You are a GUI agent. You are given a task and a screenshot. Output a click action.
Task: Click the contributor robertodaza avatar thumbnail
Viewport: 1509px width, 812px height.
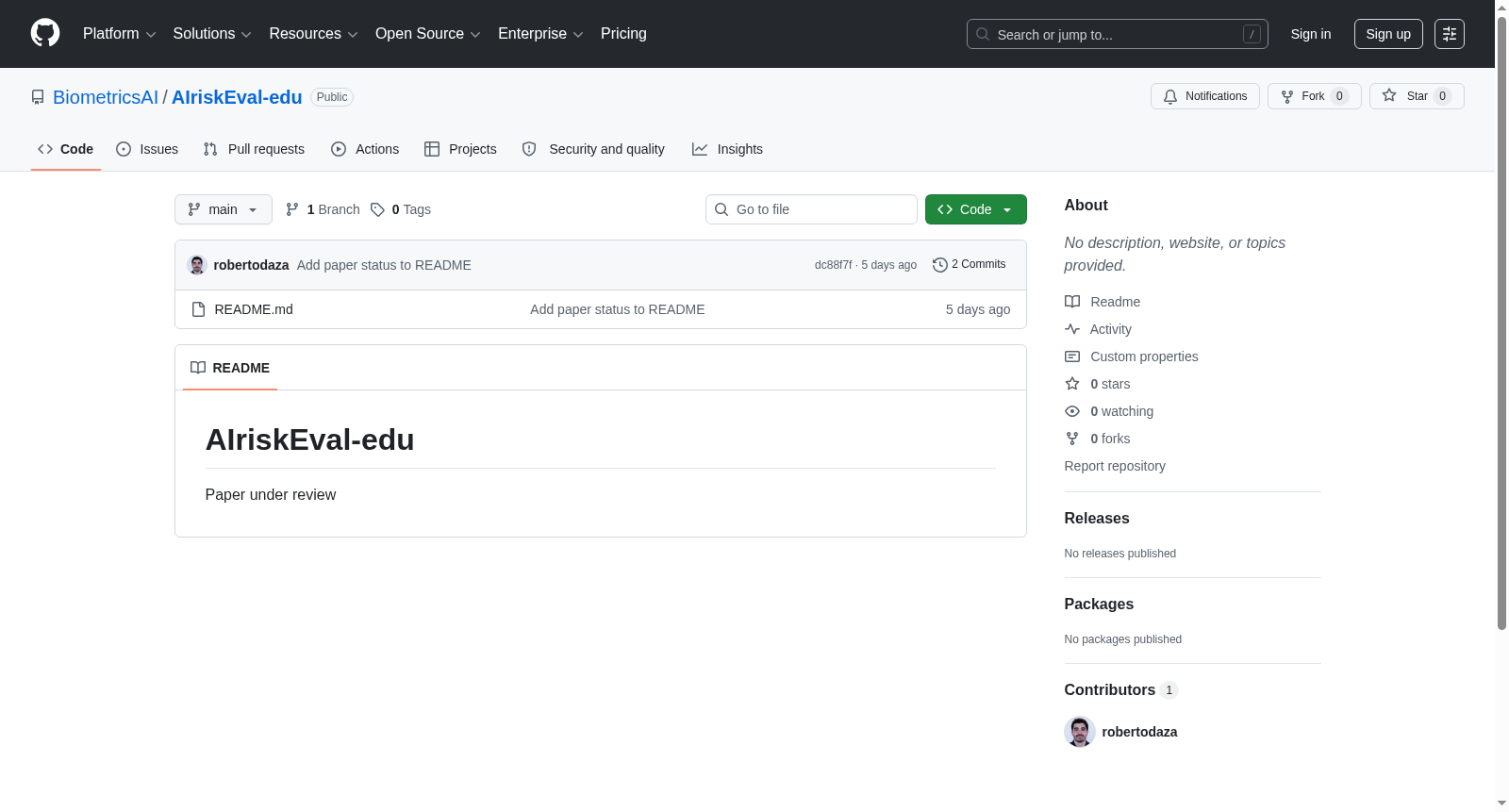[x=1079, y=732]
